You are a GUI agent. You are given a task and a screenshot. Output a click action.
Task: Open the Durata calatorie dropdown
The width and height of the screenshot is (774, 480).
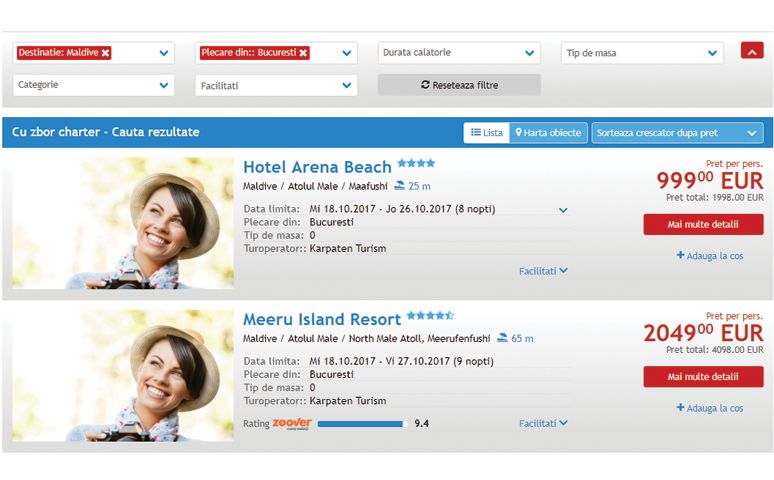click(460, 53)
